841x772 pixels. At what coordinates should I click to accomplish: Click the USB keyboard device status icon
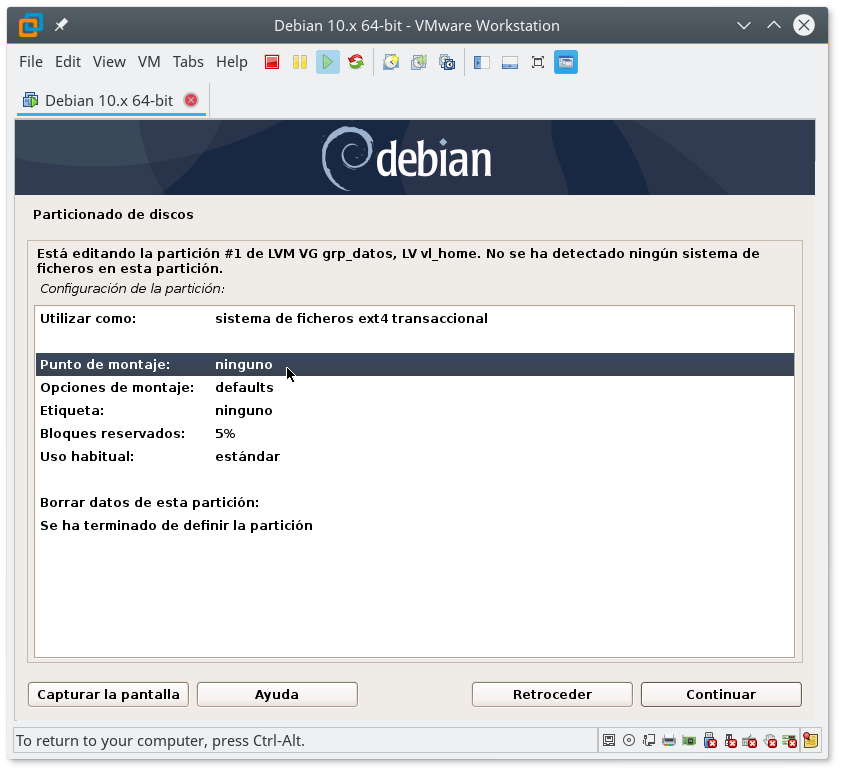click(x=750, y=741)
